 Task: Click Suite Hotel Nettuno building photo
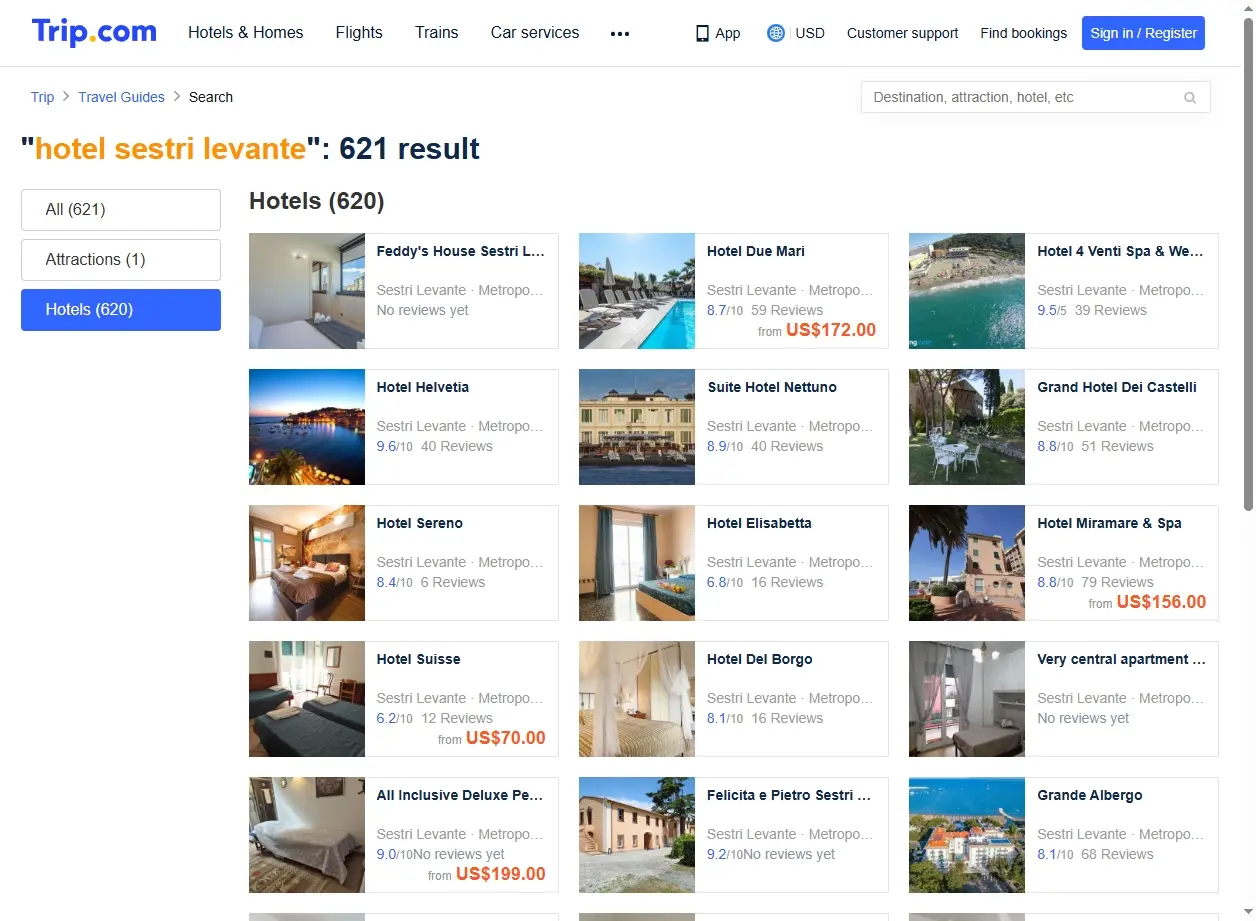tap(637, 427)
